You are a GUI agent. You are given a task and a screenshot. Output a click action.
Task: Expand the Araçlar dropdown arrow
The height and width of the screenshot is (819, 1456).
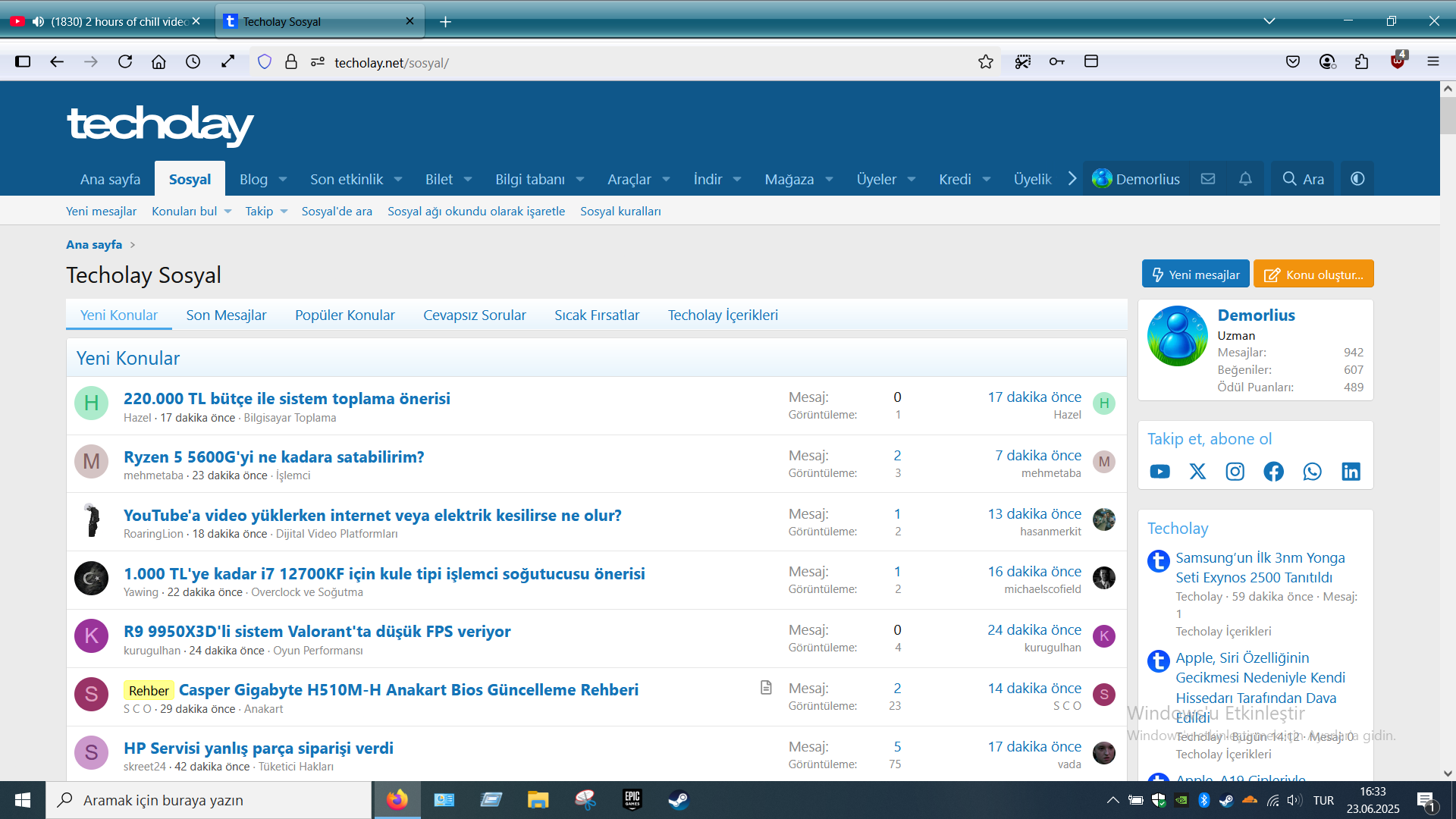tap(666, 180)
